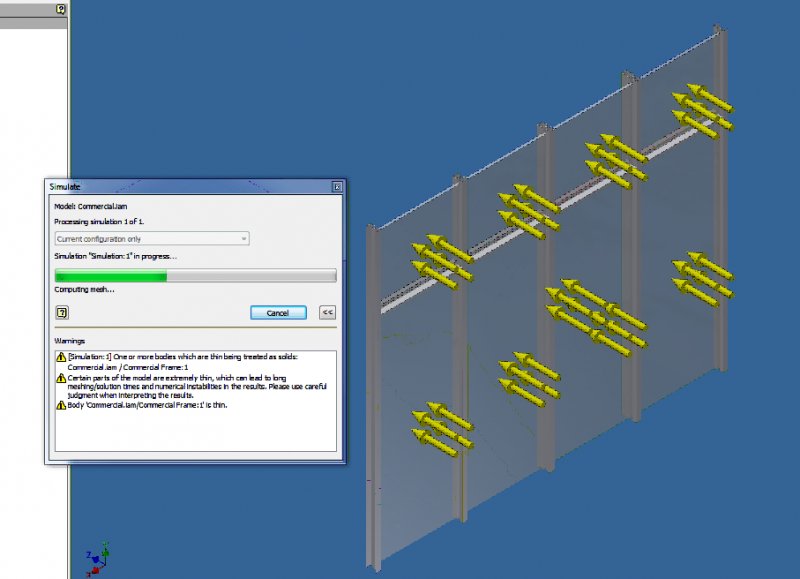Click the 'Computing mesh...' status text
The height and width of the screenshot is (579, 800).
click(x=84, y=289)
